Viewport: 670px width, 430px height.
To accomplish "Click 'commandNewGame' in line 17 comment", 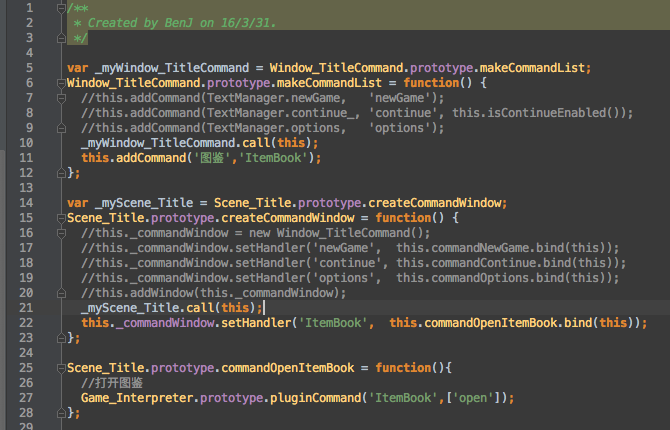I will [x=480, y=248].
